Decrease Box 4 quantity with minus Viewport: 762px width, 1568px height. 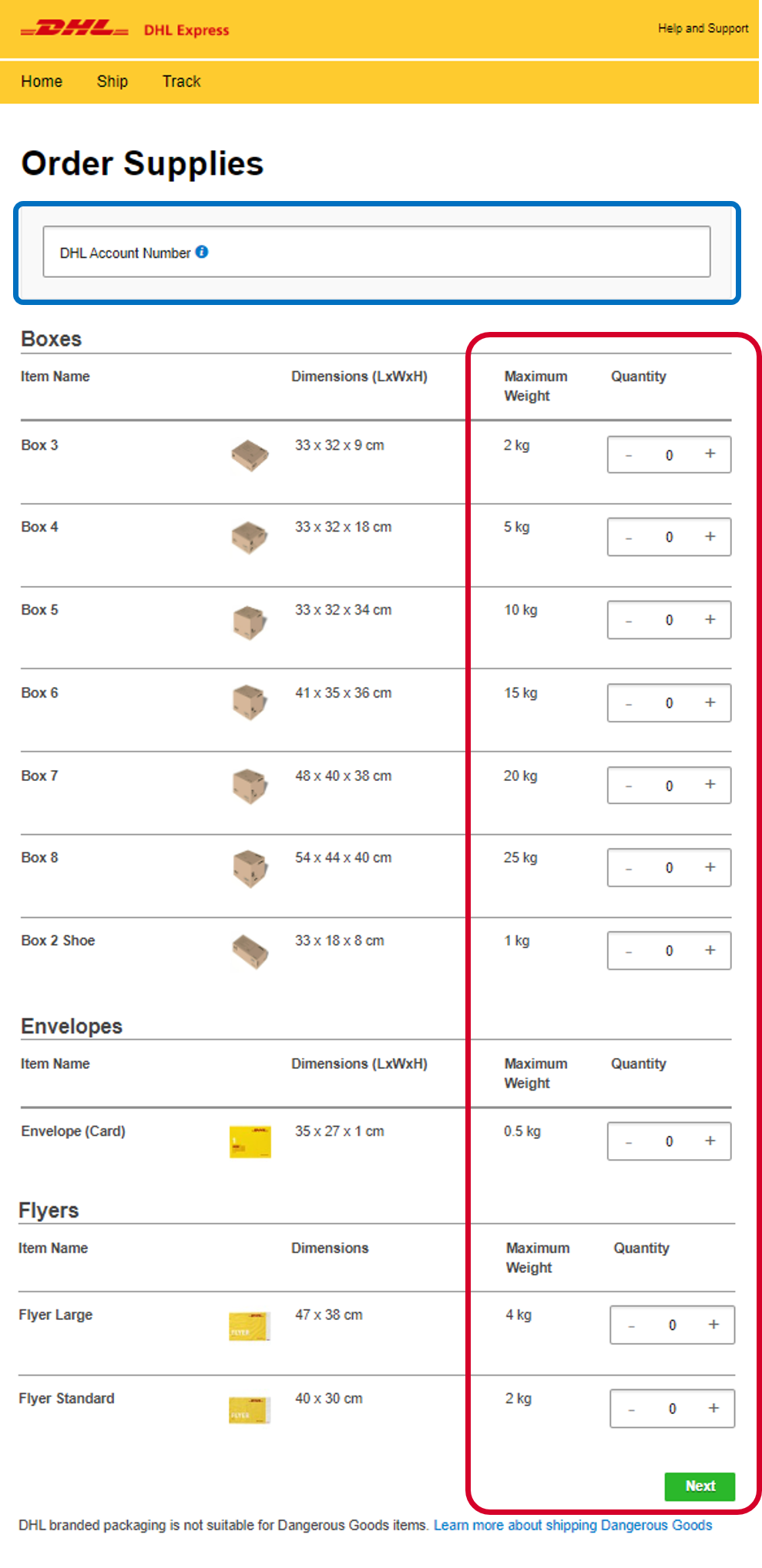coord(629,538)
